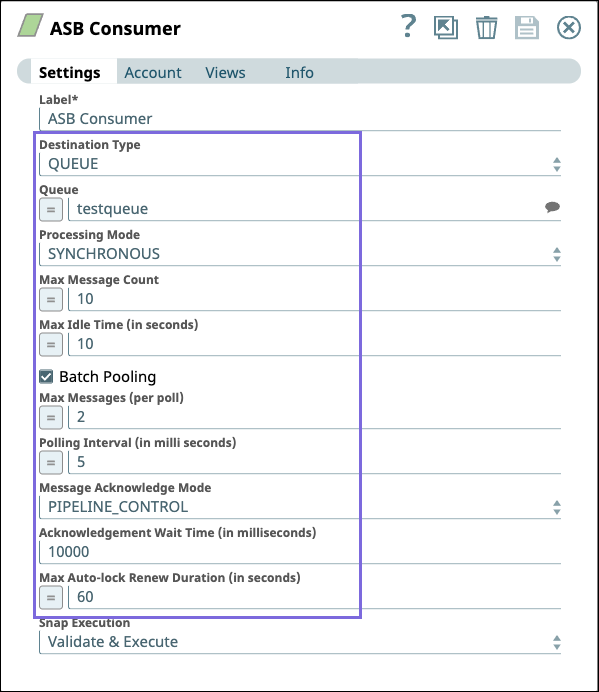Delete snap using the trash icon
Image resolution: width=599 pixels, height=692 pixels.
pyautogui.click(x=486, y=28)
